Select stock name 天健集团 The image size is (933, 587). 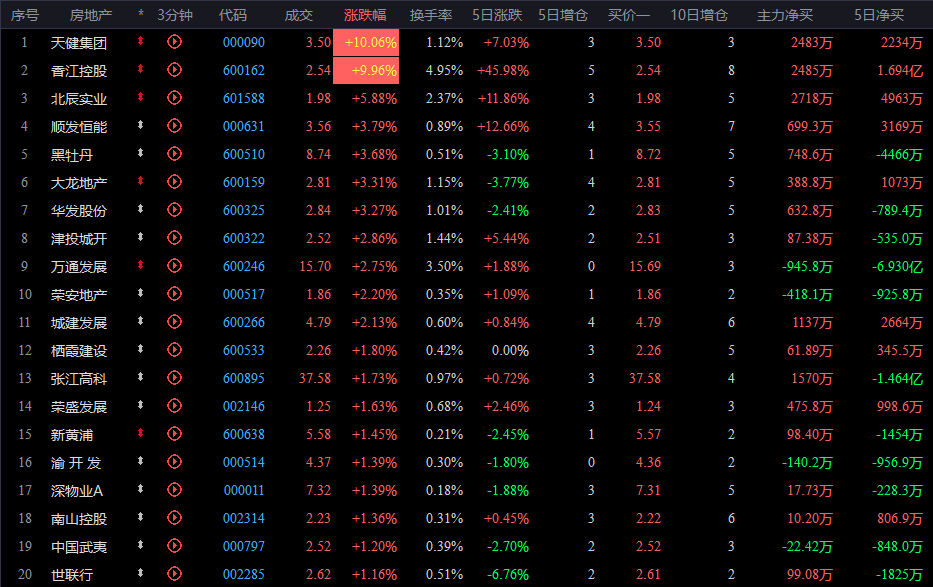[79, 43]
